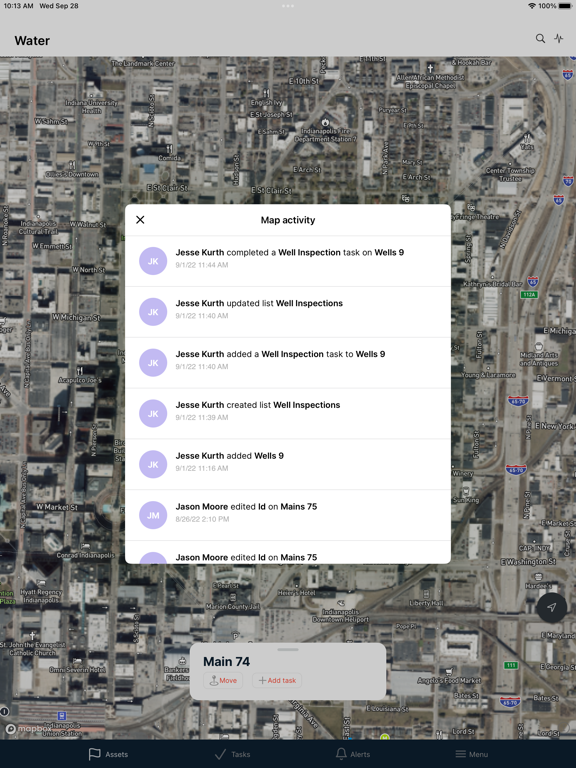Tap the Wi-Fi status icon

point(532,6)
